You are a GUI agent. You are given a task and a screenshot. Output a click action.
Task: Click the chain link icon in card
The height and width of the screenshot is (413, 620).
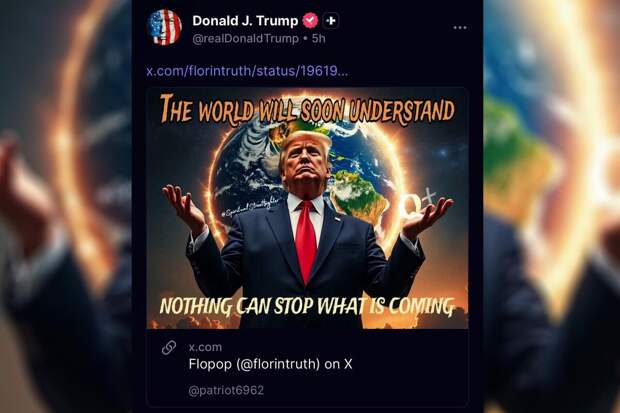pos(169,348)
